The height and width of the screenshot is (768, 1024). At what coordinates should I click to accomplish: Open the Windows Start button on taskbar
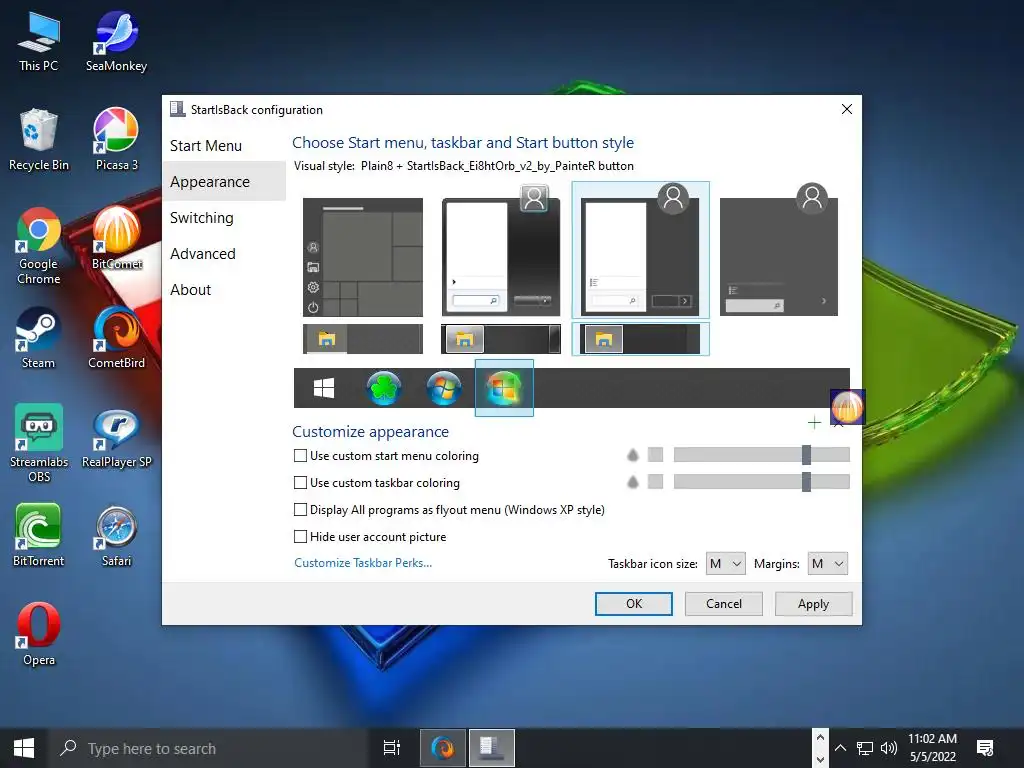[x=24, y=748]
